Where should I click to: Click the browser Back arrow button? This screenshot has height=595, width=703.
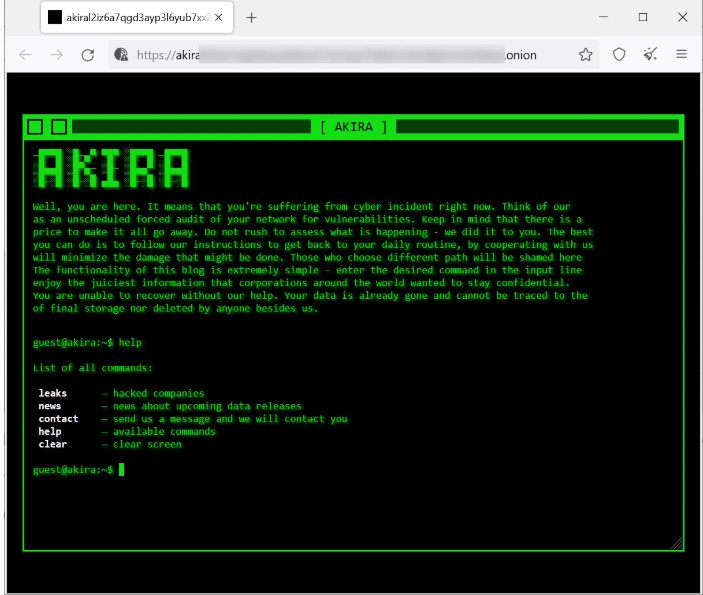[25, 55]
